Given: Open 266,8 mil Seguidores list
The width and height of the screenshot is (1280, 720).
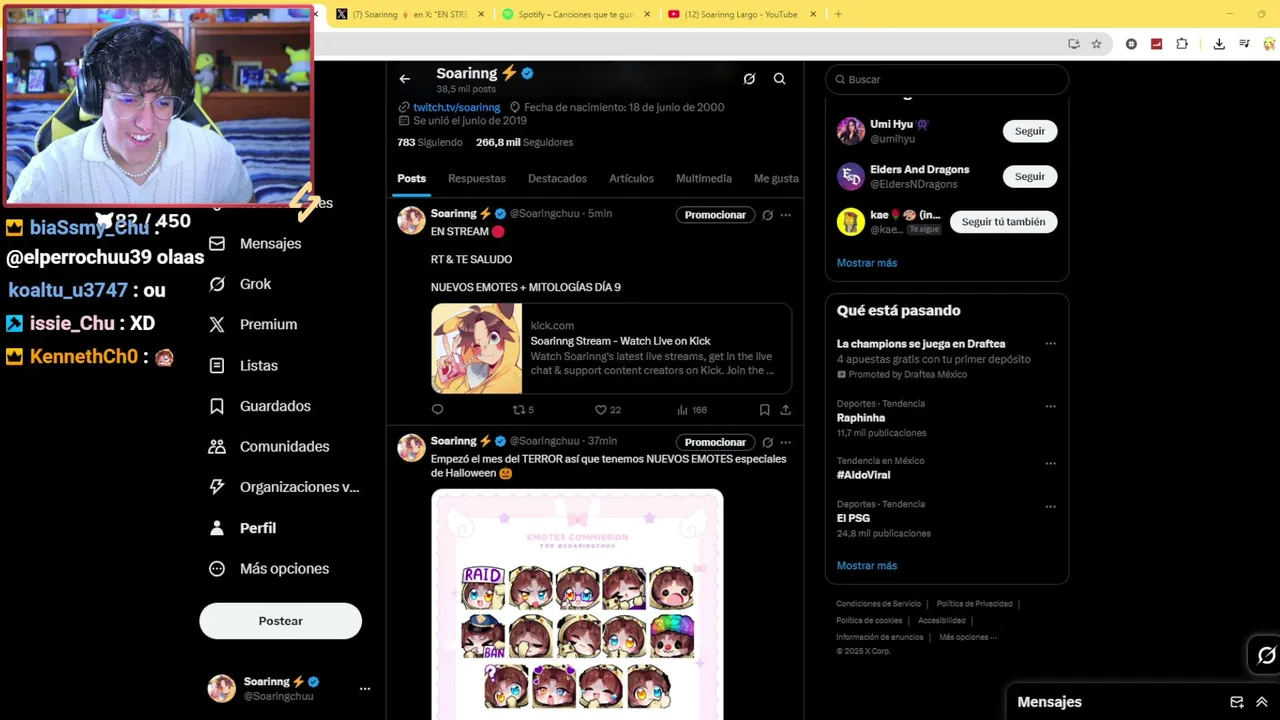Looking at the screenshot, I should 524,142.
